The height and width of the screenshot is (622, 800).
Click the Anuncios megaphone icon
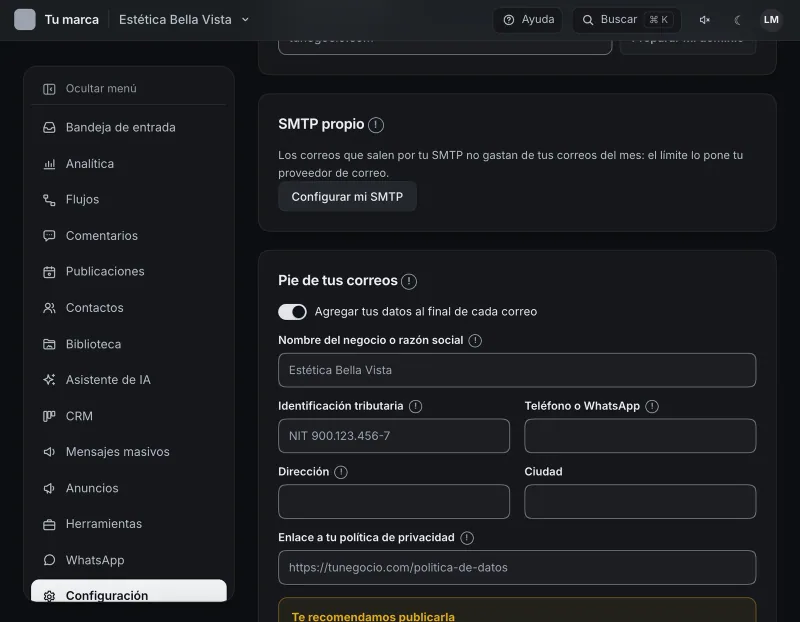point(49,488)
